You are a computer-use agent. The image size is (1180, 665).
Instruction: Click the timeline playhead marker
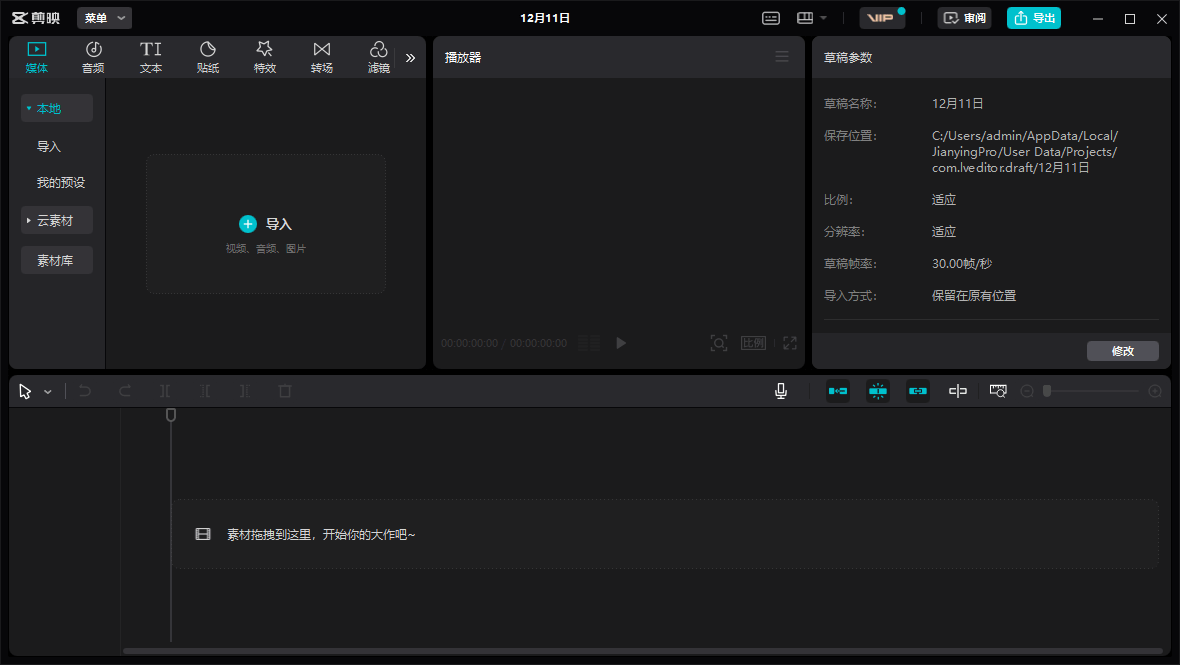point(171,415)
